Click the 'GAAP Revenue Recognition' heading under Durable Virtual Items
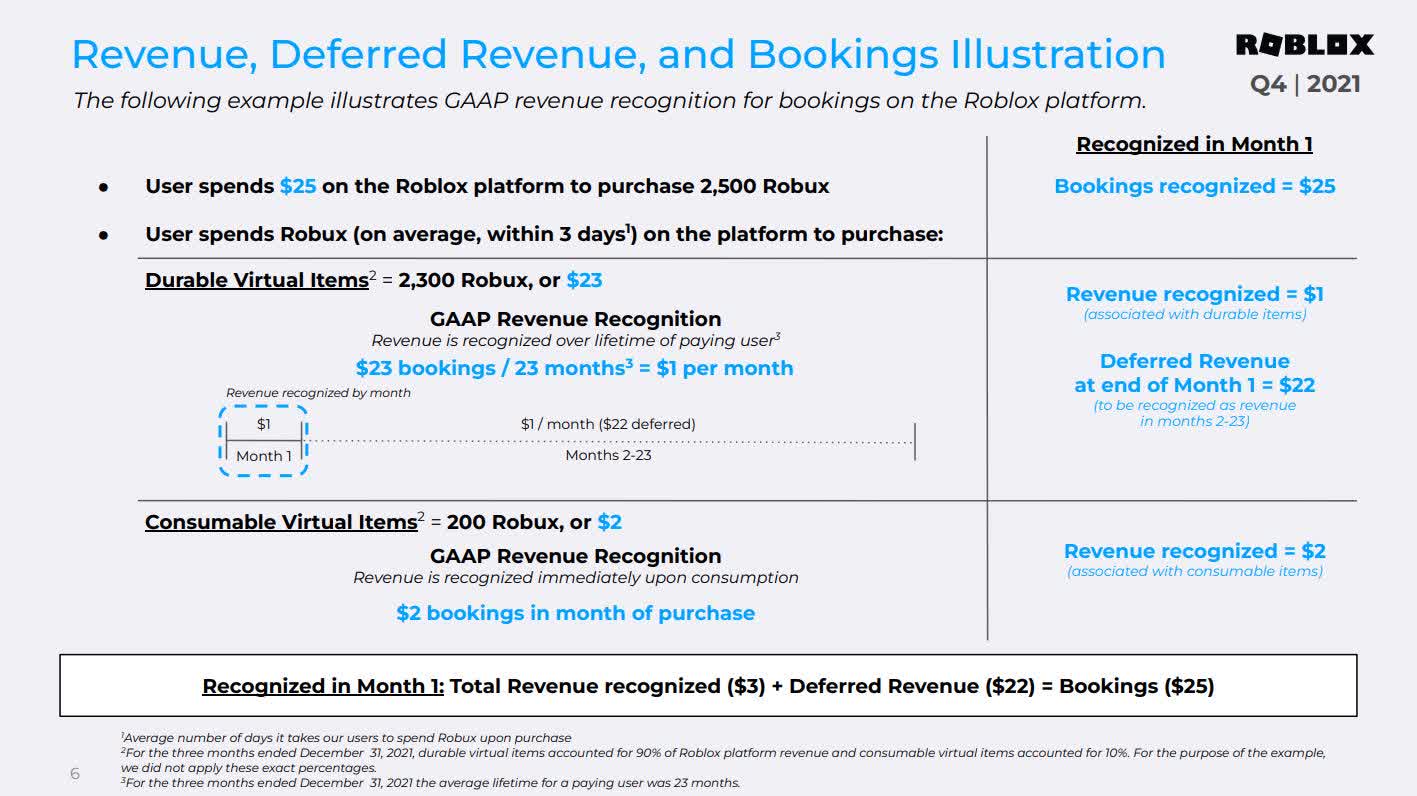Screen dimensions: 1417x796 [x=575, y=319]
